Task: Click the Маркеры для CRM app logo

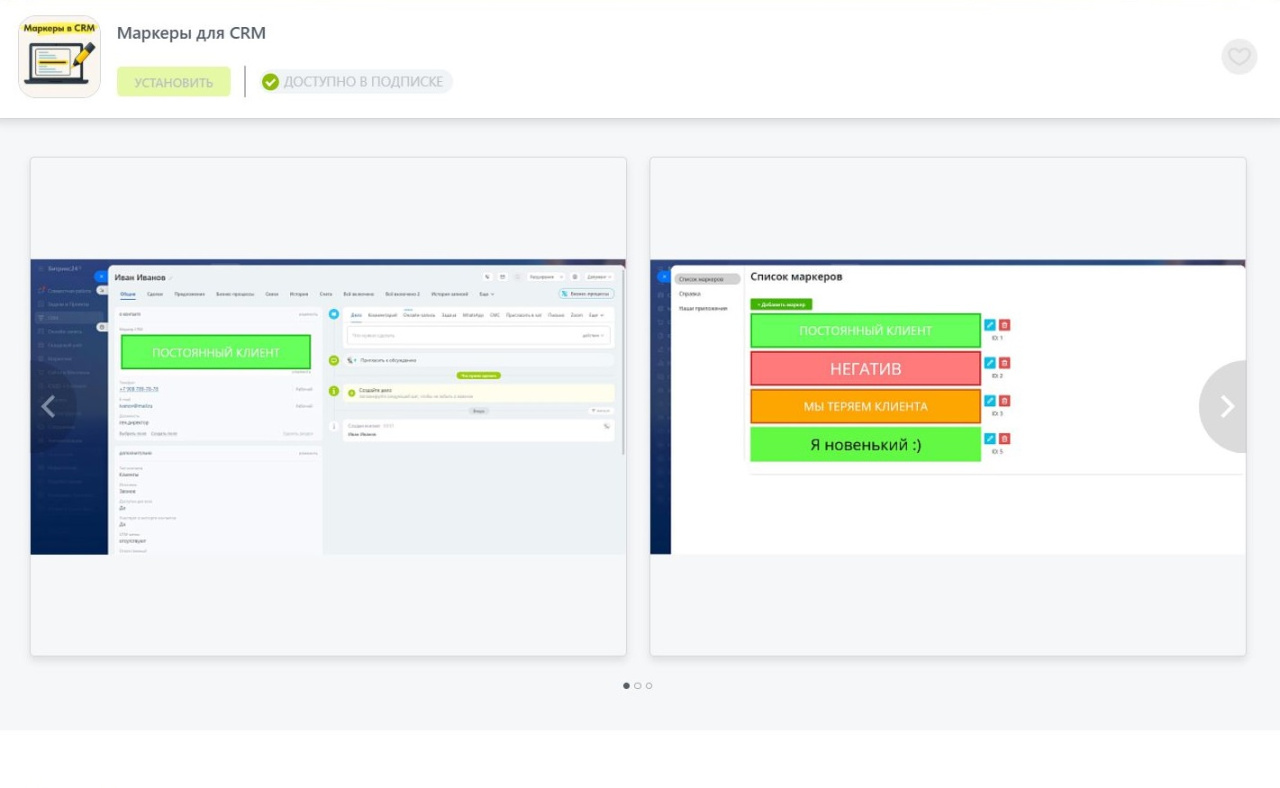Action: click(x=60, y=57)
